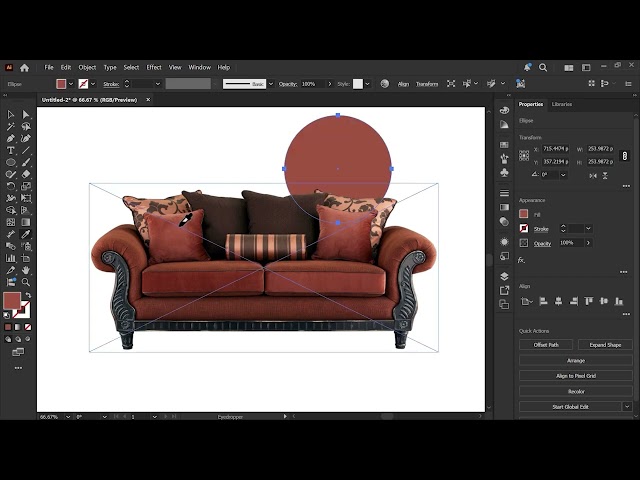Select the Selection tool arrow
This screenshot has height=480, width=640.
11,115
